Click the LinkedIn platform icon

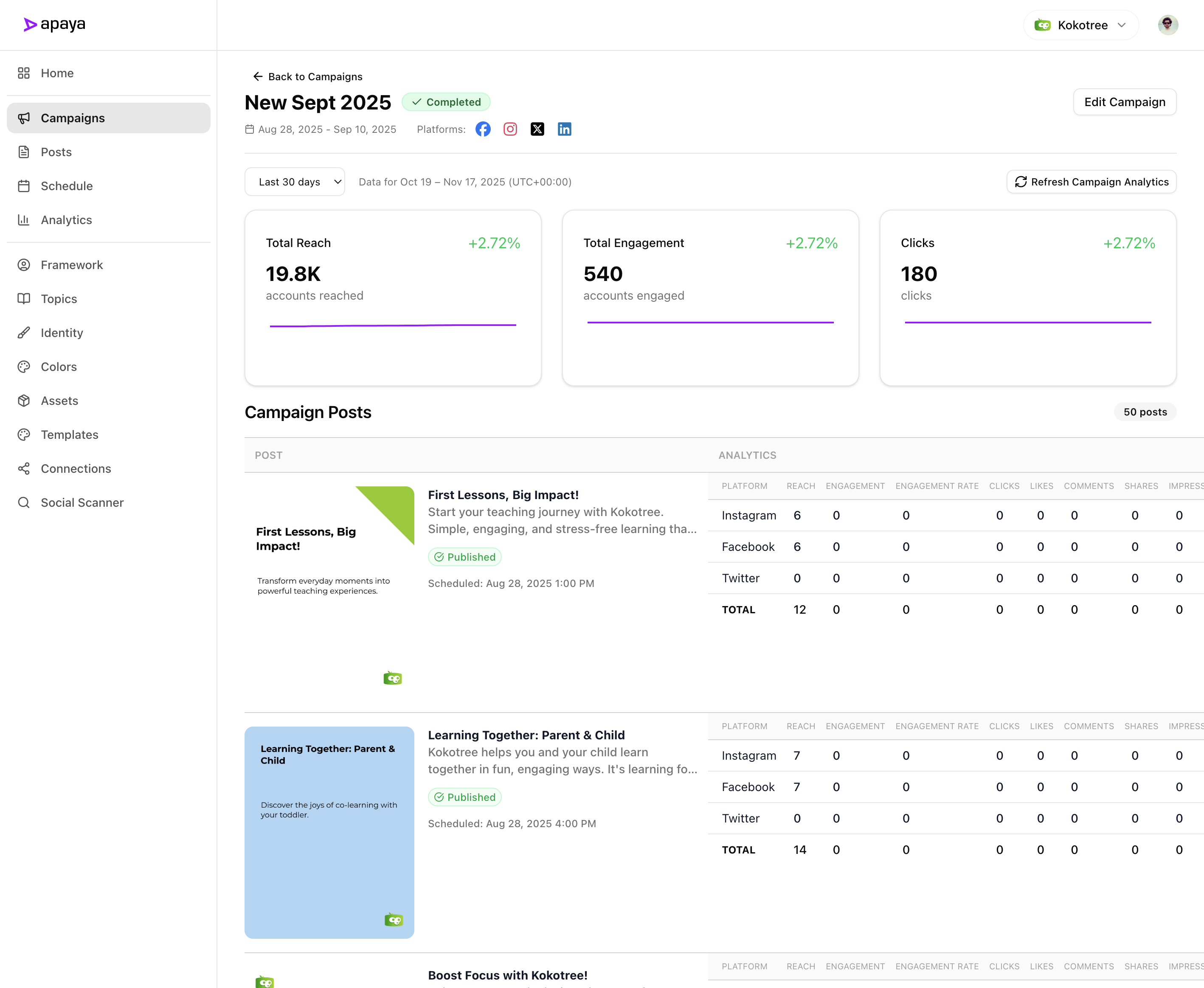pos(564,129)
